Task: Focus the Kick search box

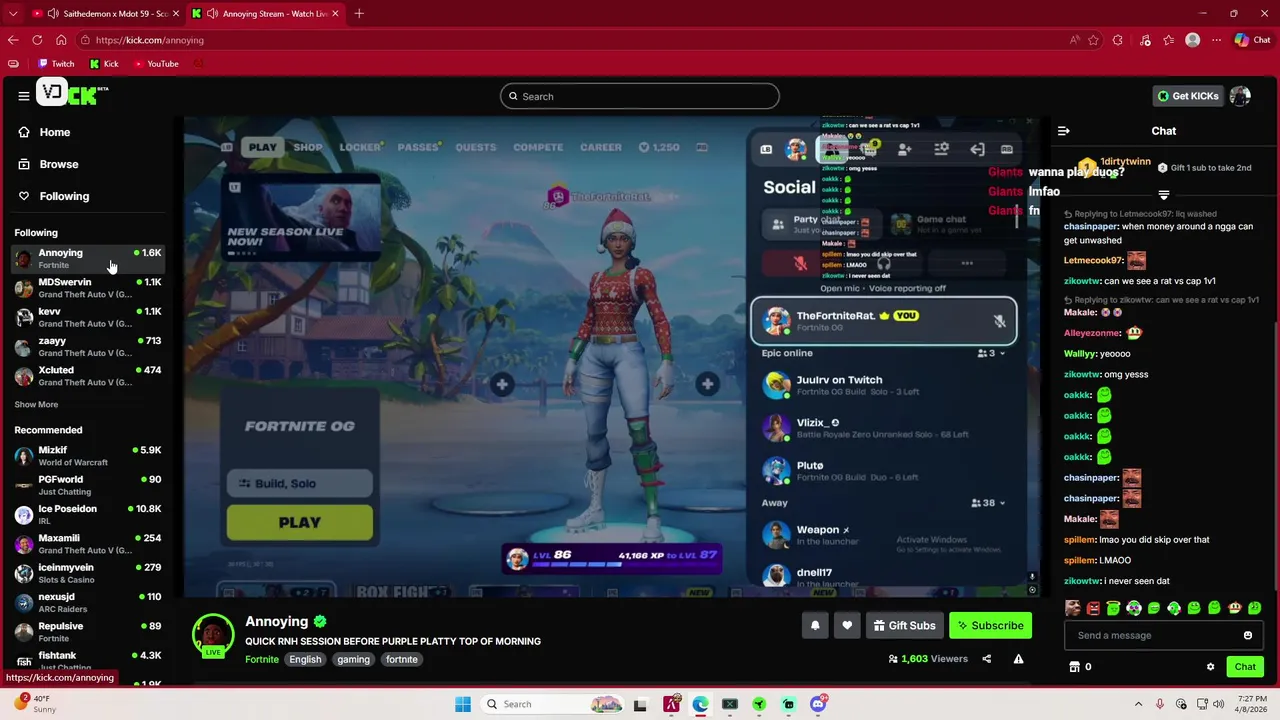Action: point(640,96)
